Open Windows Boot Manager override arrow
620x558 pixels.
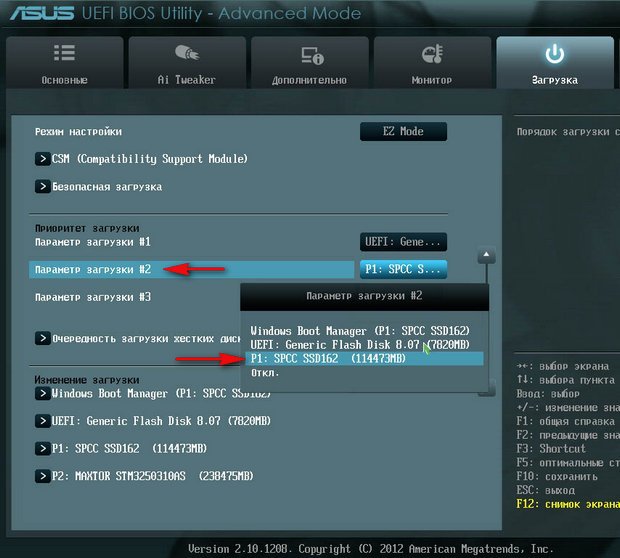(x=43, y=393)
